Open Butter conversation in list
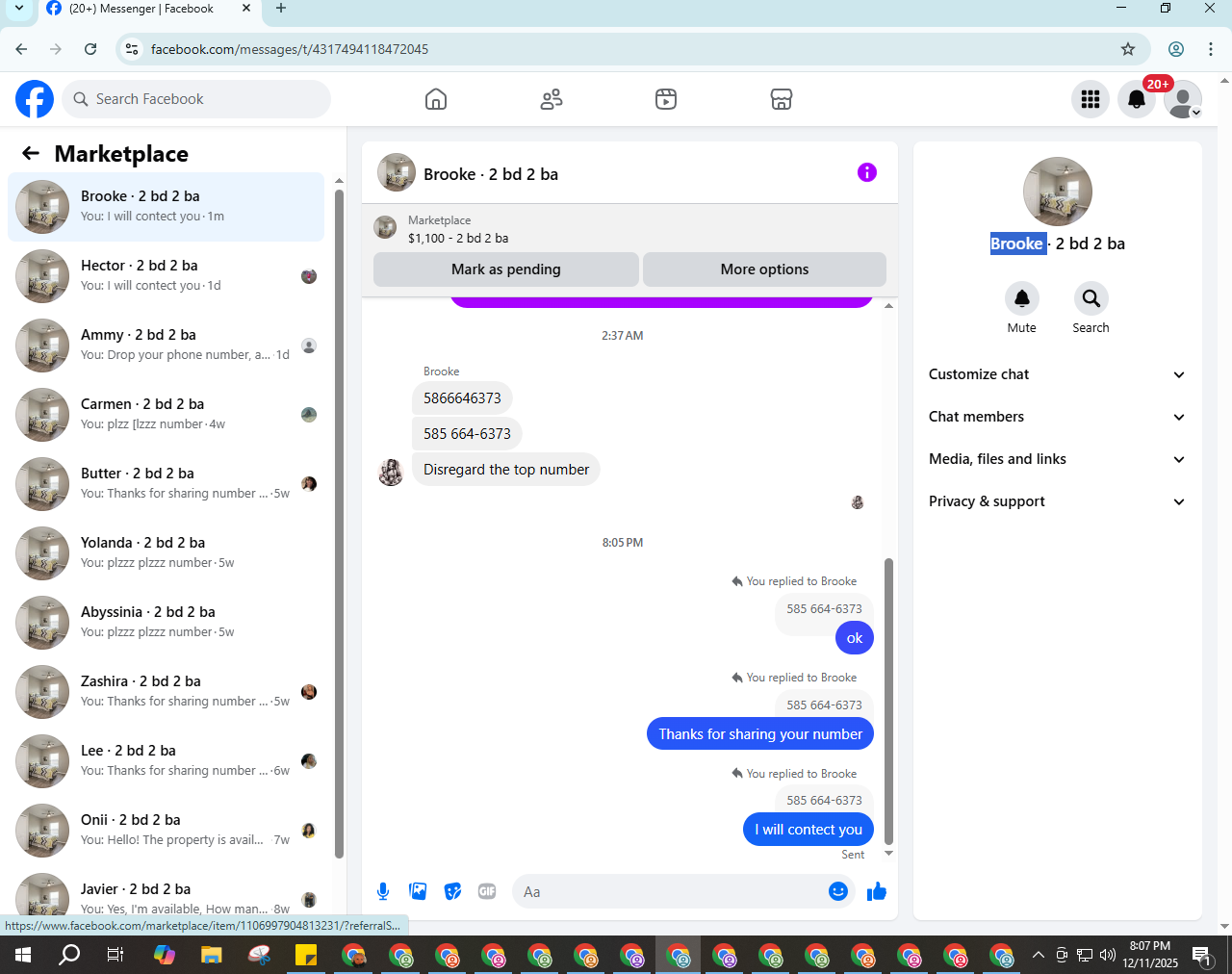The width and height of the screenshot is (1232, 974). pos(166,484)
